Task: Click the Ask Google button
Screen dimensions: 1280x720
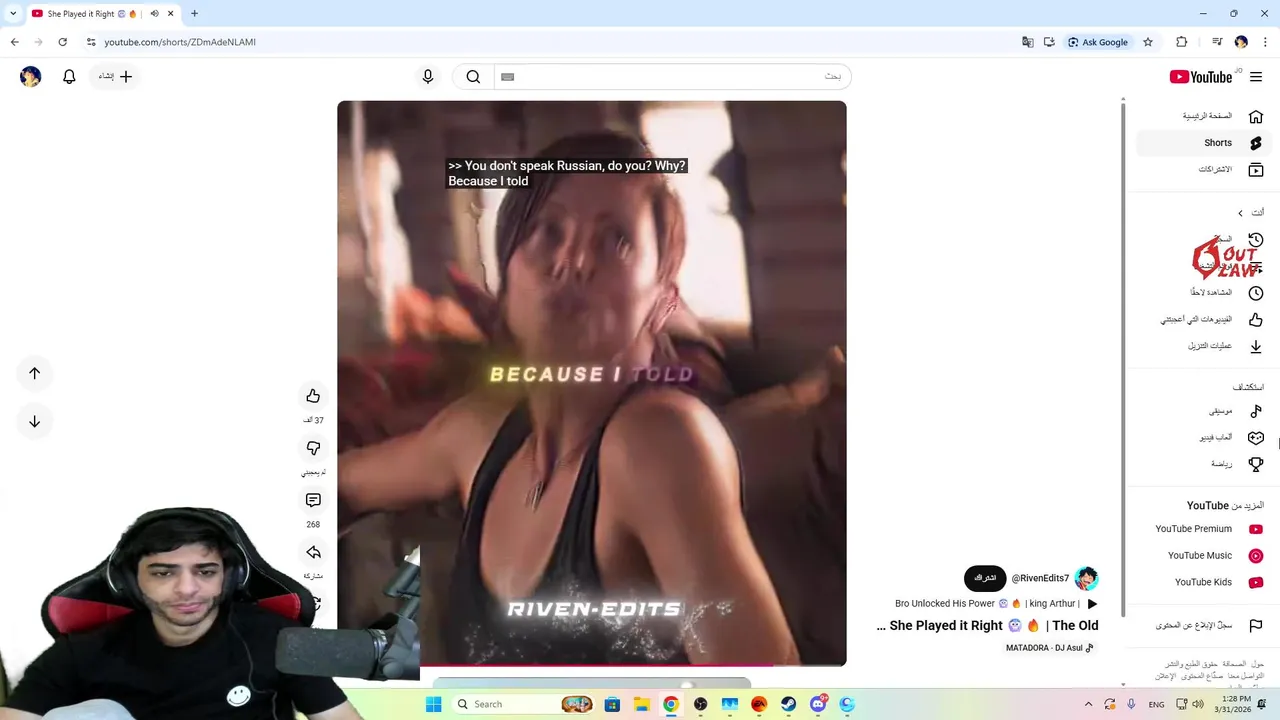Action: point(1097,42)
